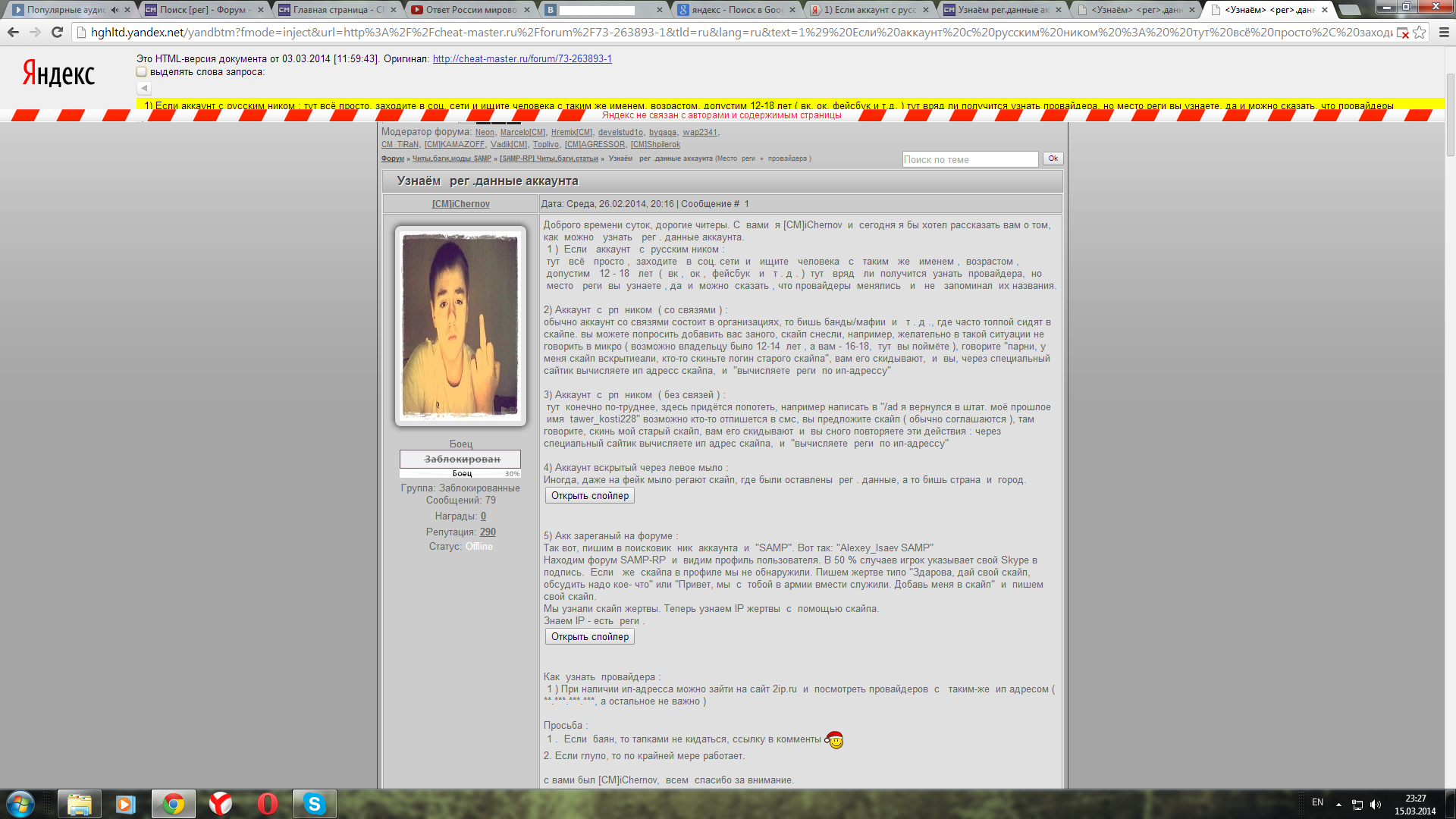Collapse the left arrow under Yandex header
Image resolution: width=1456 pixels, height=819 pixels.
144,89
